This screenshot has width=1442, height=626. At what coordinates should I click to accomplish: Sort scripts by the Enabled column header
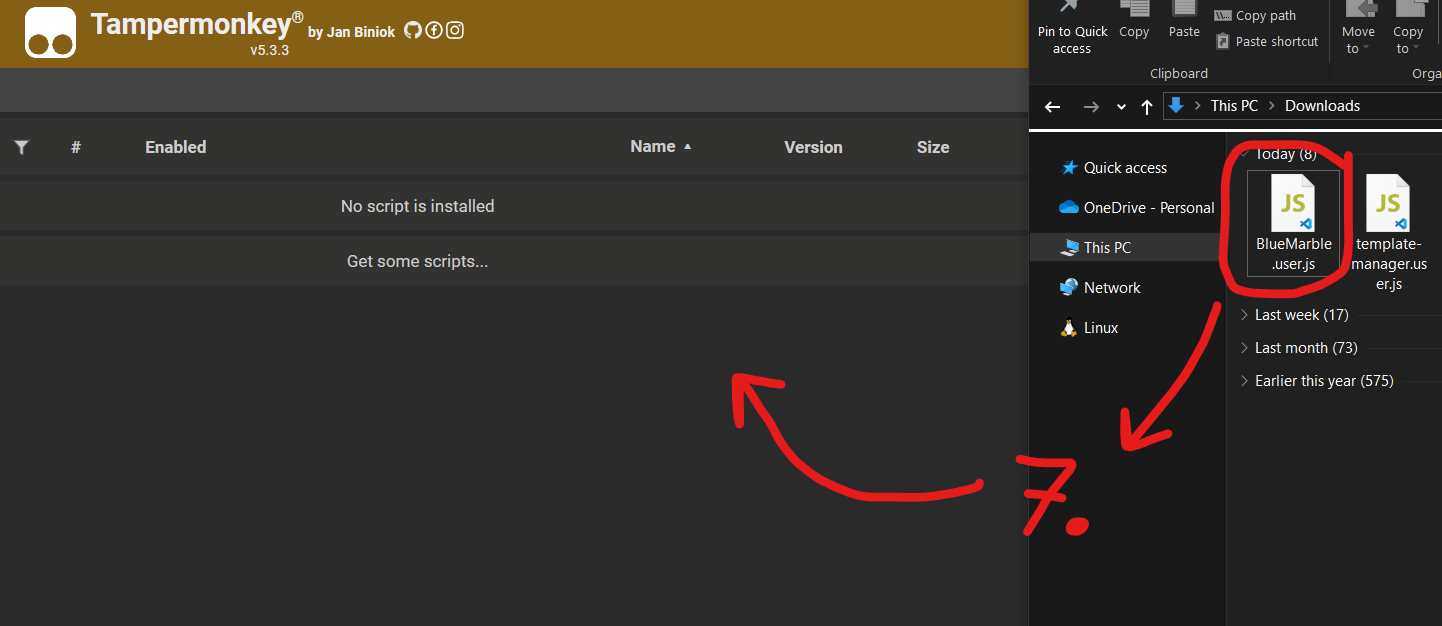pos(175,147)
